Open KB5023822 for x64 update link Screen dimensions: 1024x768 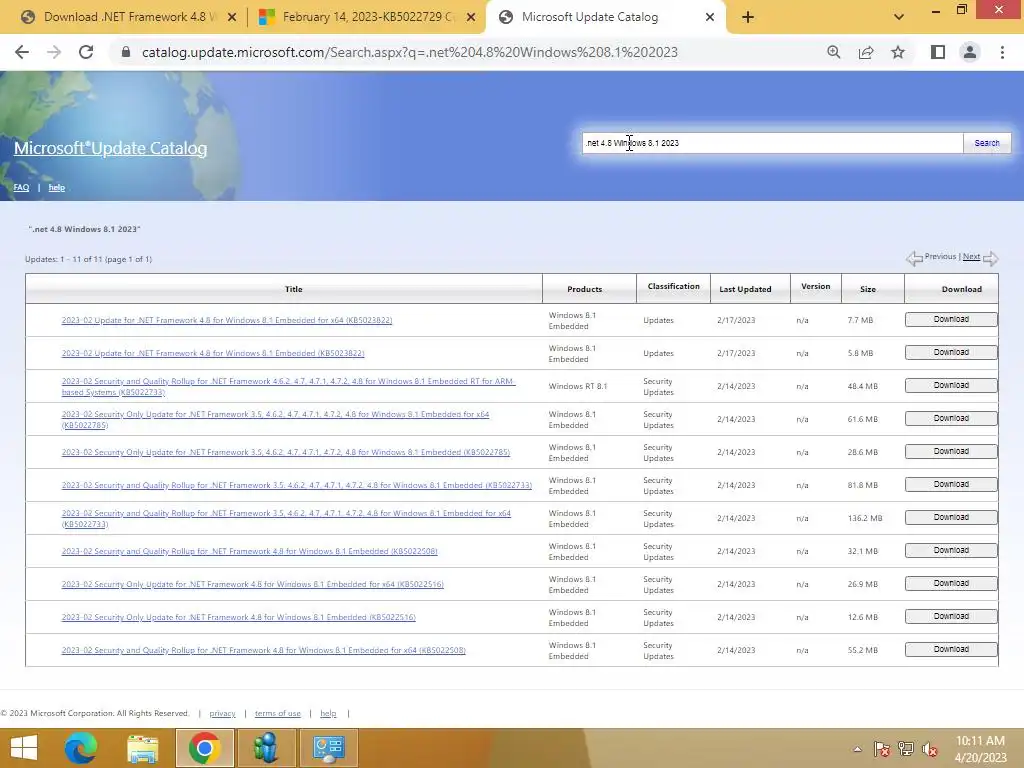point(227,320)
